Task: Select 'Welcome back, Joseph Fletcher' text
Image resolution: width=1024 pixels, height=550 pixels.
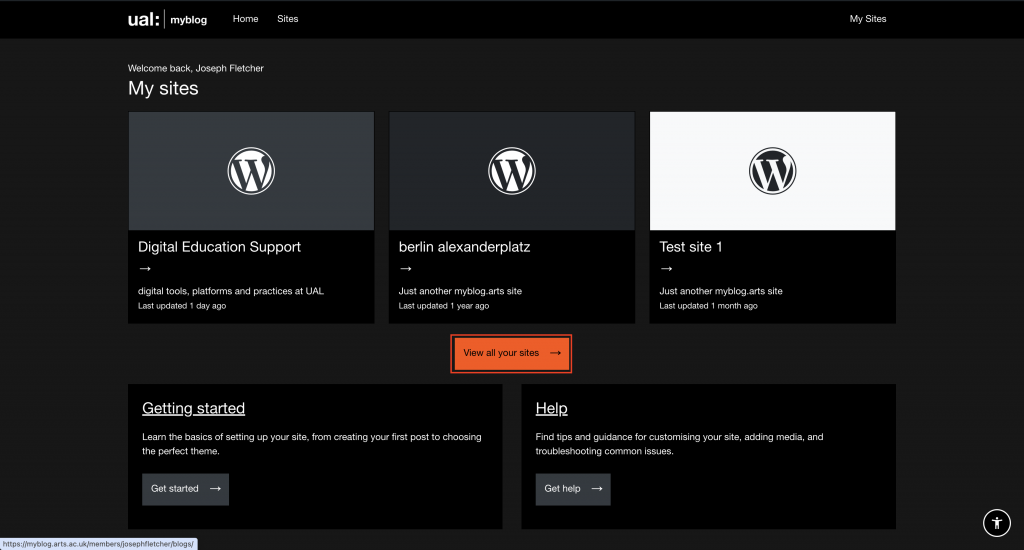Action: (195, 68)
